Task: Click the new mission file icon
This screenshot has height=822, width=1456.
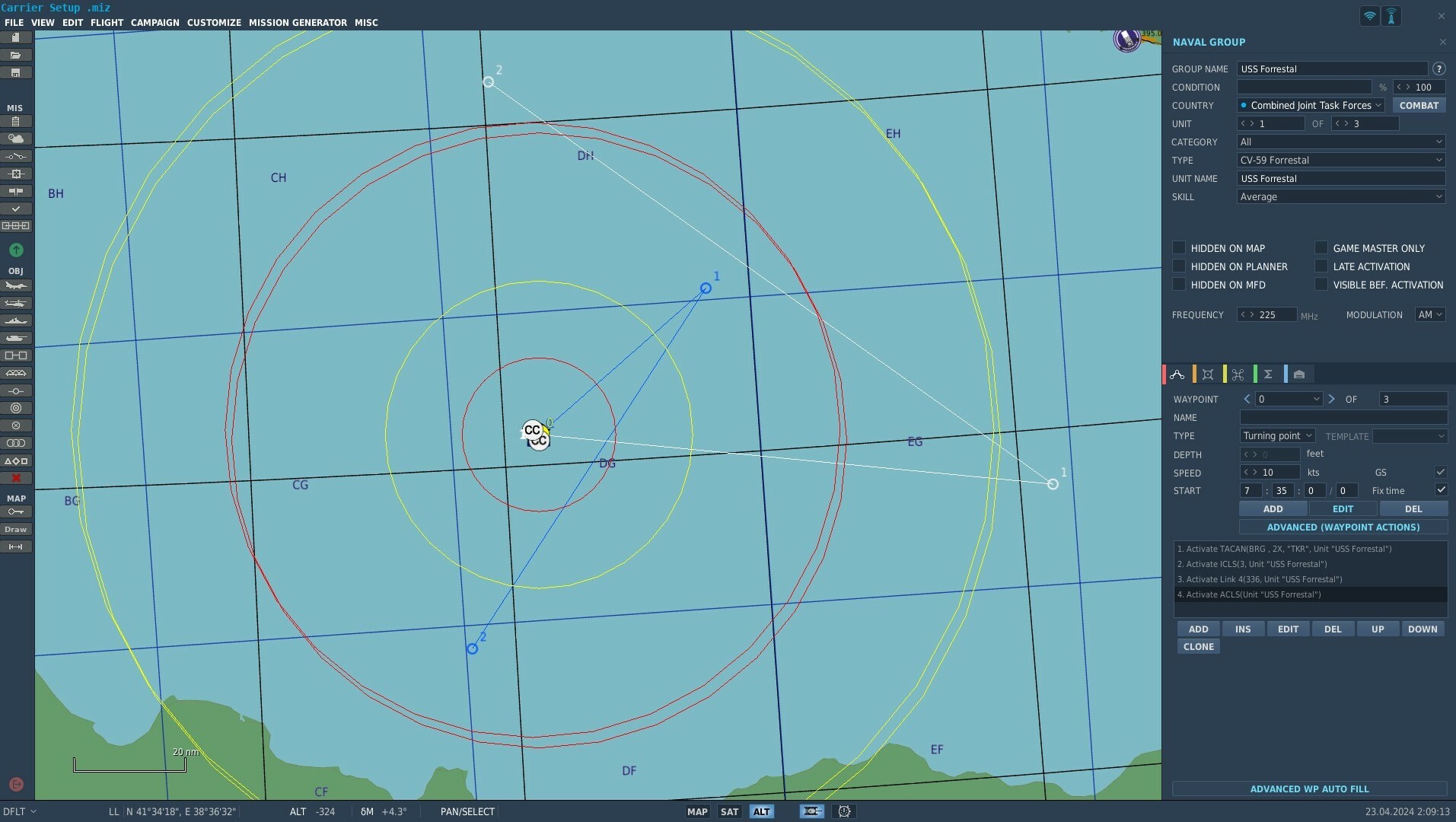Action: [x=16, y=37]
